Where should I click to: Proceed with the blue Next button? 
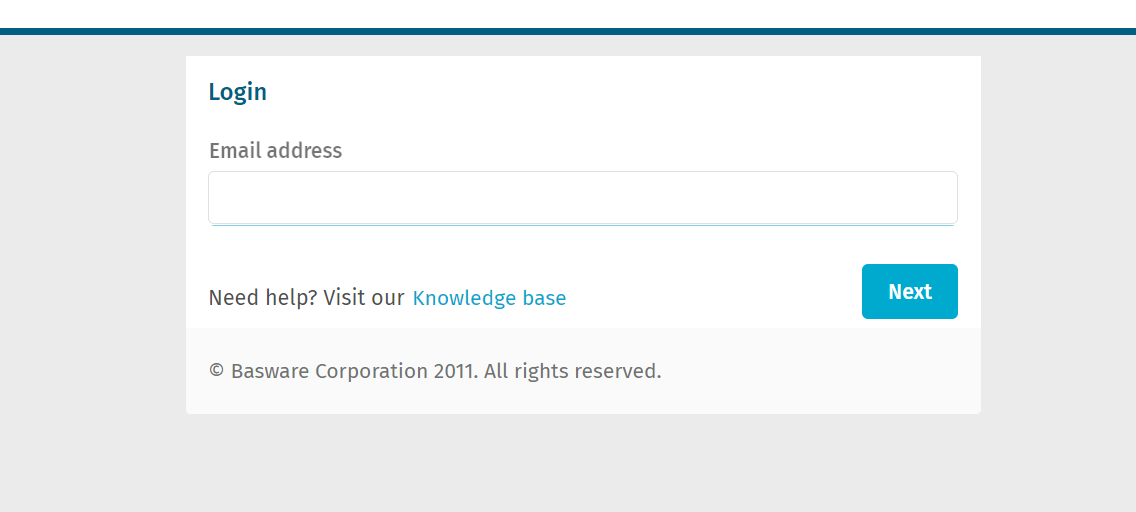point(909,292)
